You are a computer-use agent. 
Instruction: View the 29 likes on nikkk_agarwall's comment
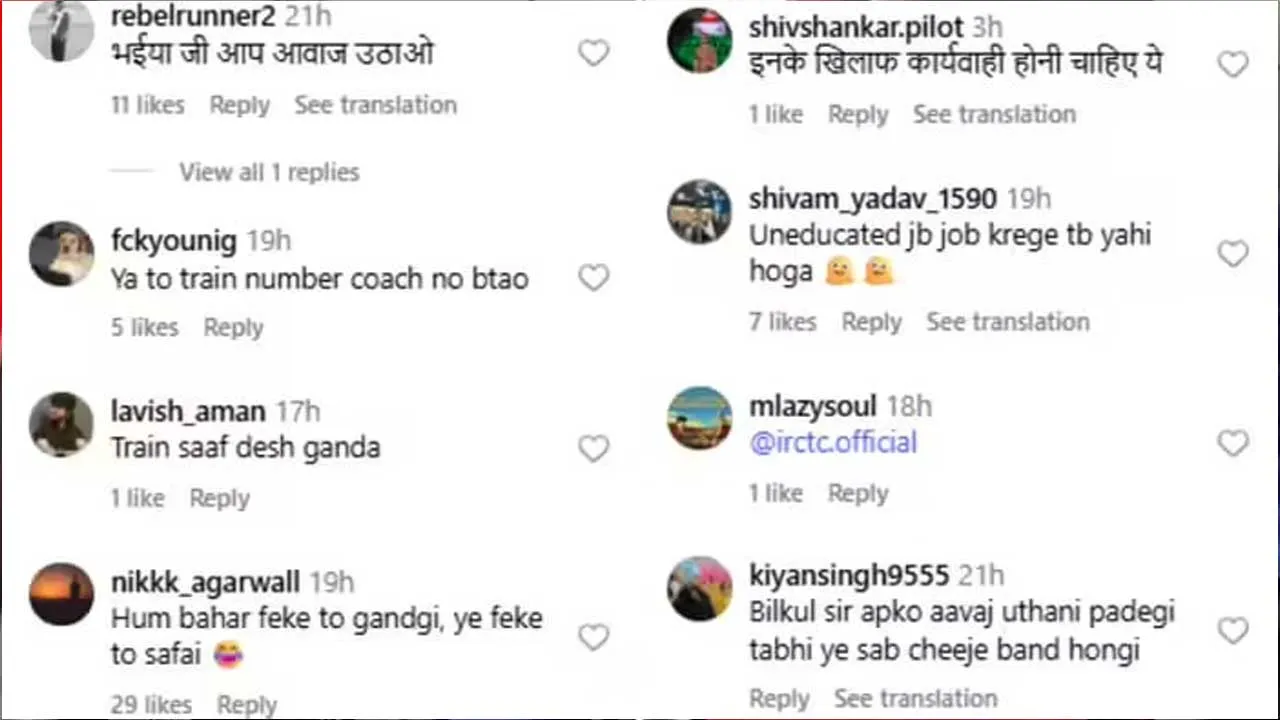(151, 704)
